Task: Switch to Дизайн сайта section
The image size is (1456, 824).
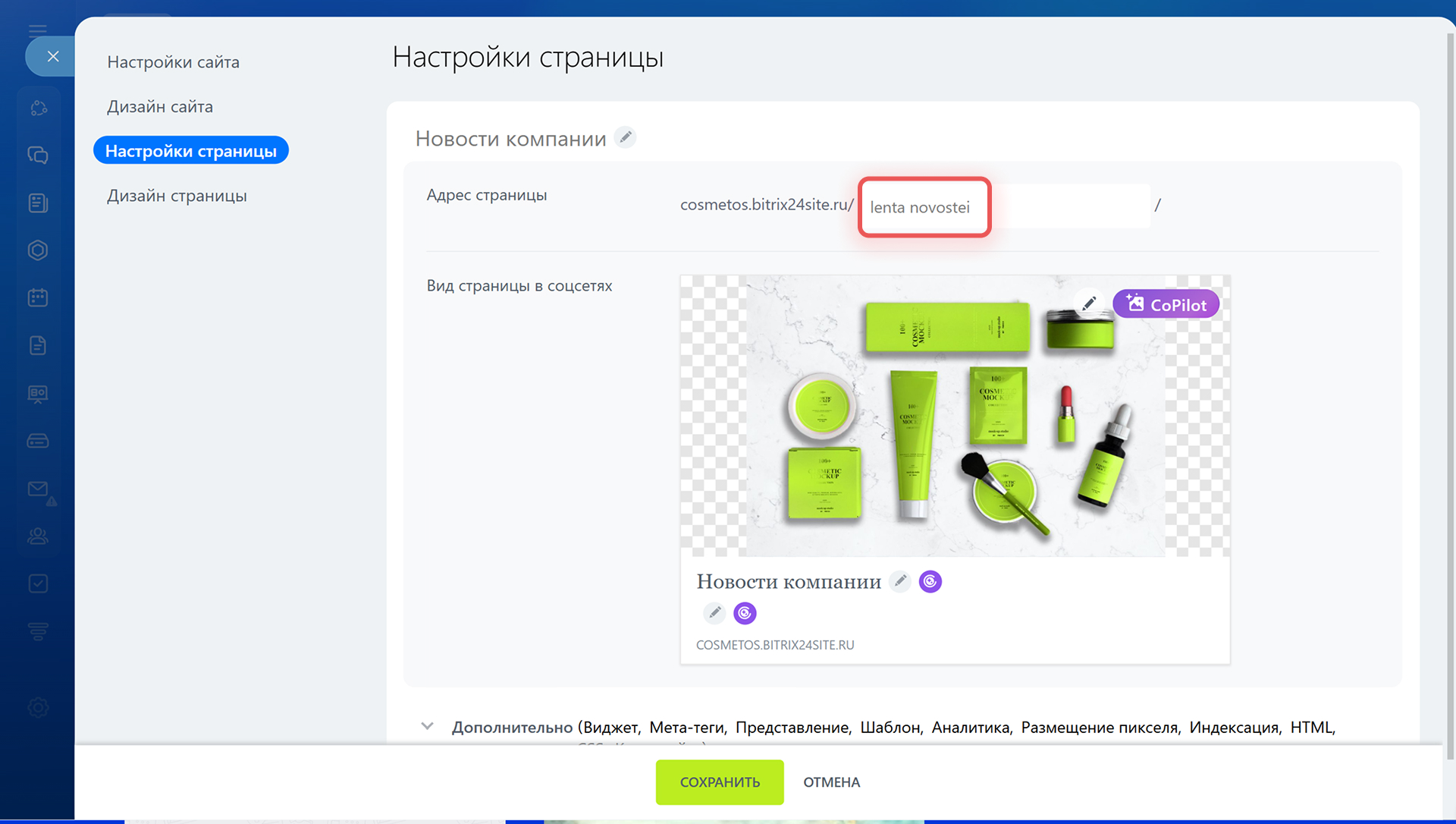Action: click(x=159, y=107)
